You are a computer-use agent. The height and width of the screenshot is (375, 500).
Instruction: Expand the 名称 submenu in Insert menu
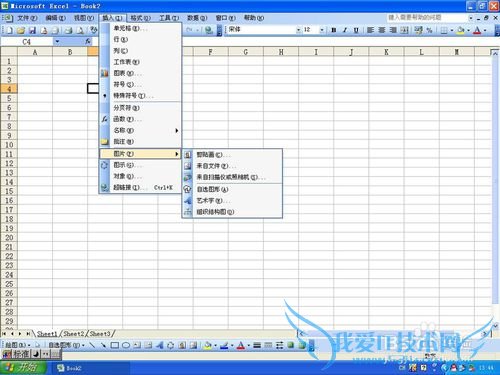140,130
